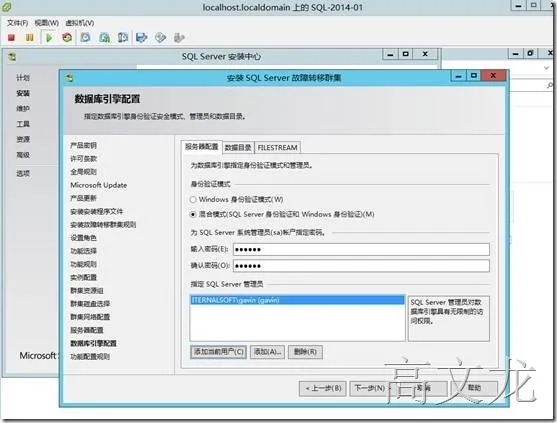Click the revert to snapshot icon

tap(104, 37)
